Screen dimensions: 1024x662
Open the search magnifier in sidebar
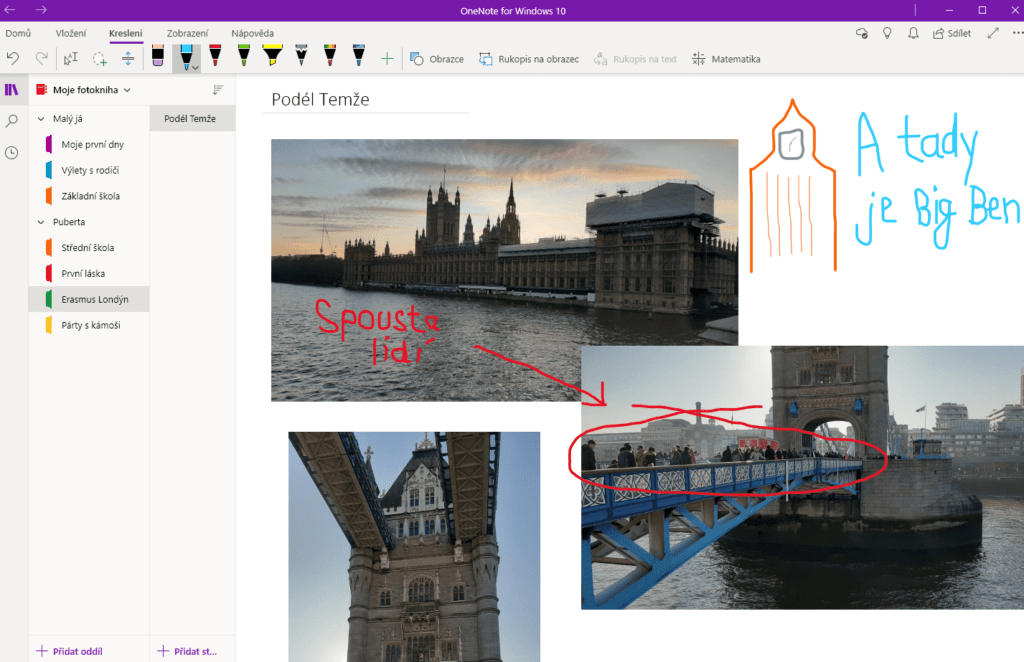[x=12, y=121]
